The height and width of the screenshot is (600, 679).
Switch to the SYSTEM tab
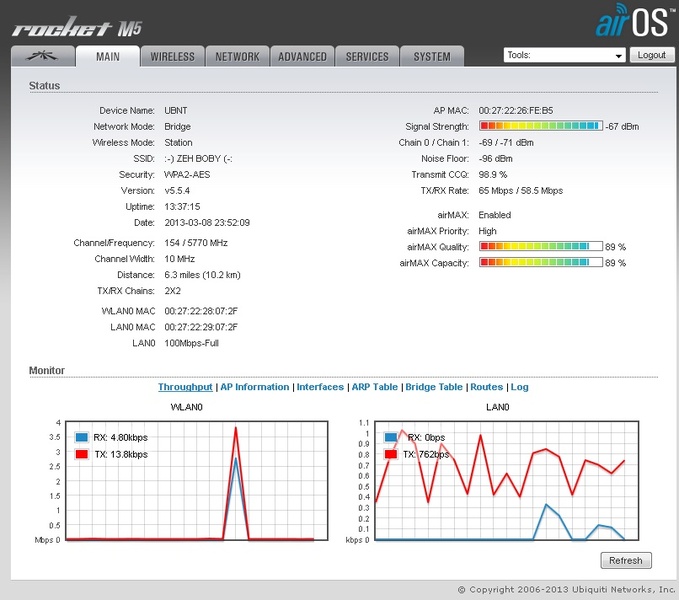432,57
